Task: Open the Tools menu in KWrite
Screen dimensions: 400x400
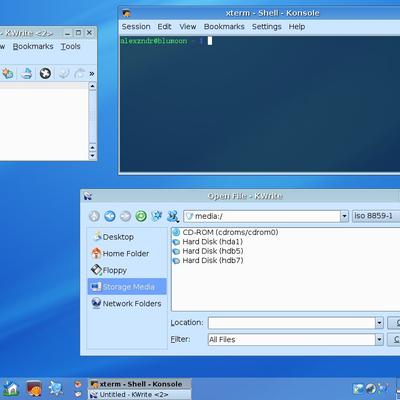Action: point(70,46)
